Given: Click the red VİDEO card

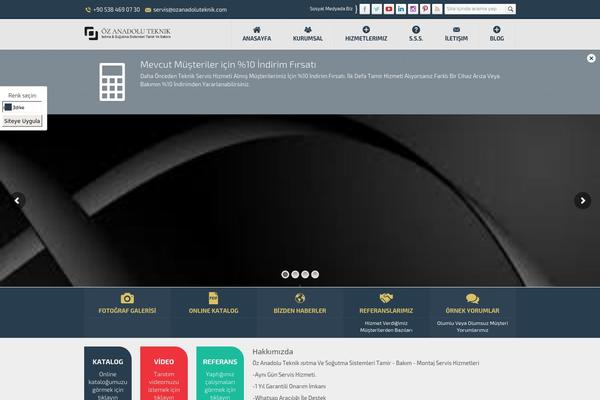Looking at the screenshot, I should coord(164,374).
